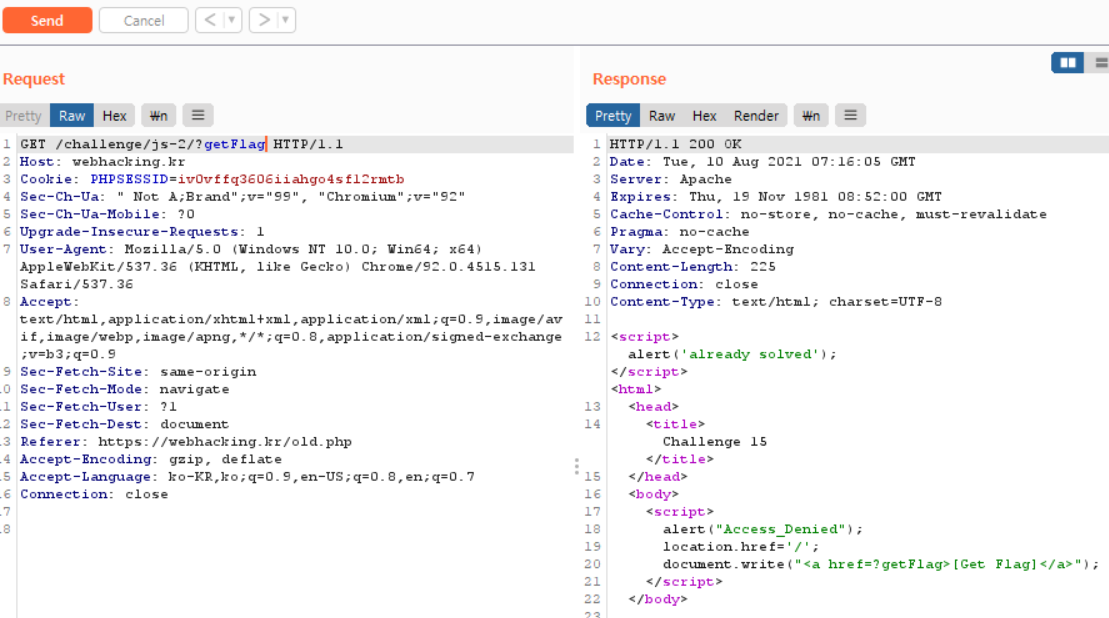Click the location.href line in response
The width and height of the screenshot is (1109, 618).
(x=741, y=547)
